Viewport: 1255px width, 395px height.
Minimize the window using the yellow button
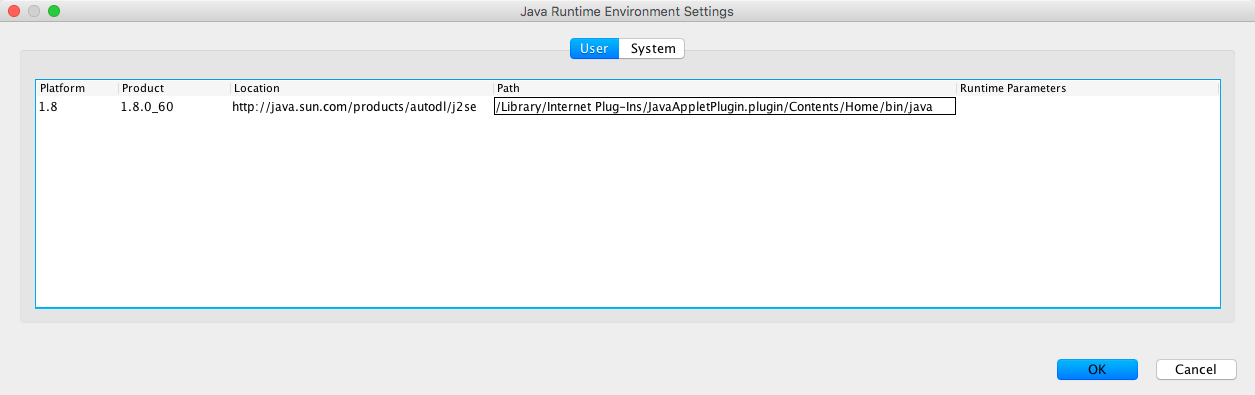34,11
